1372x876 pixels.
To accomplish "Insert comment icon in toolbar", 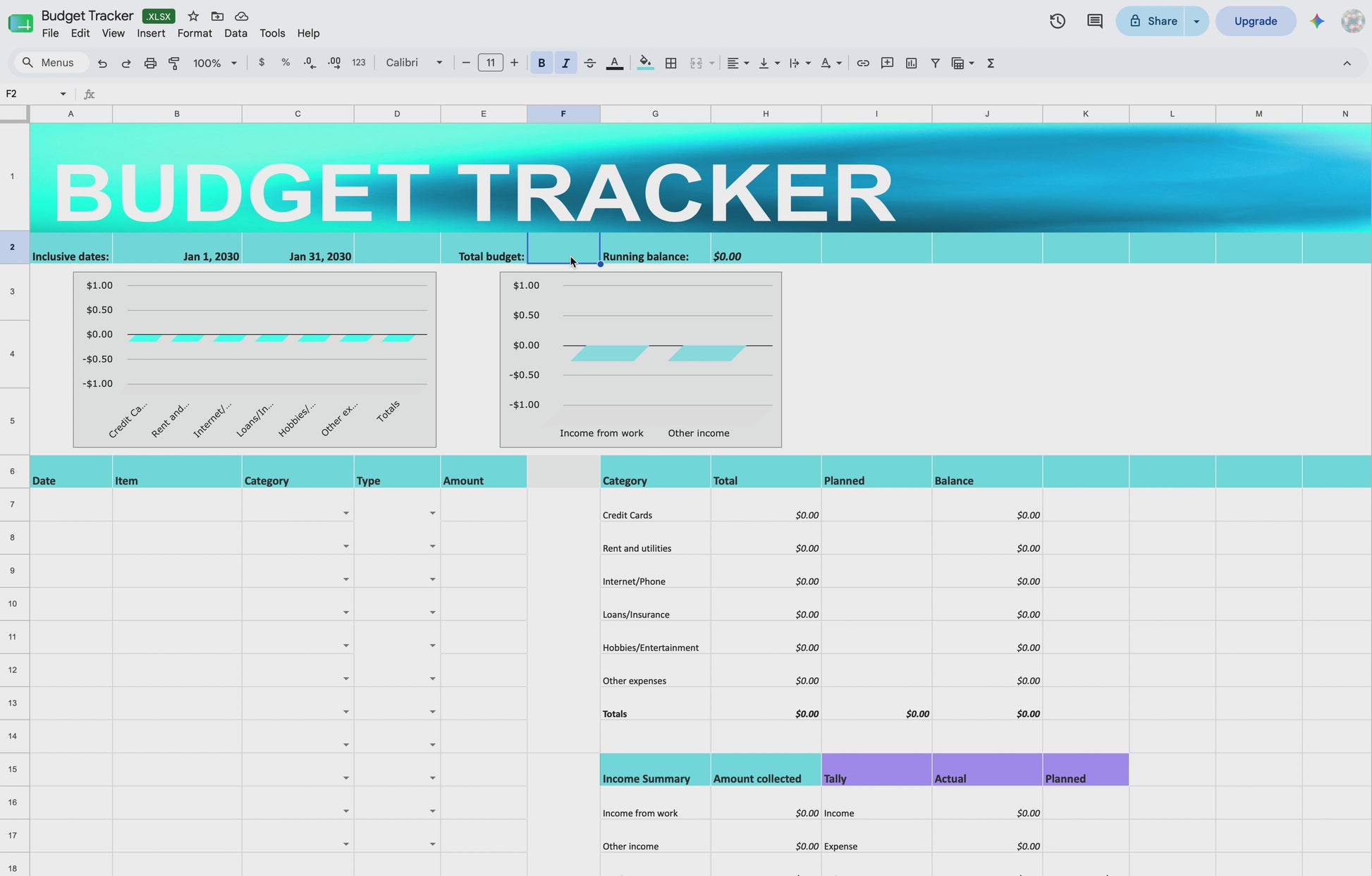I will 887,63.
